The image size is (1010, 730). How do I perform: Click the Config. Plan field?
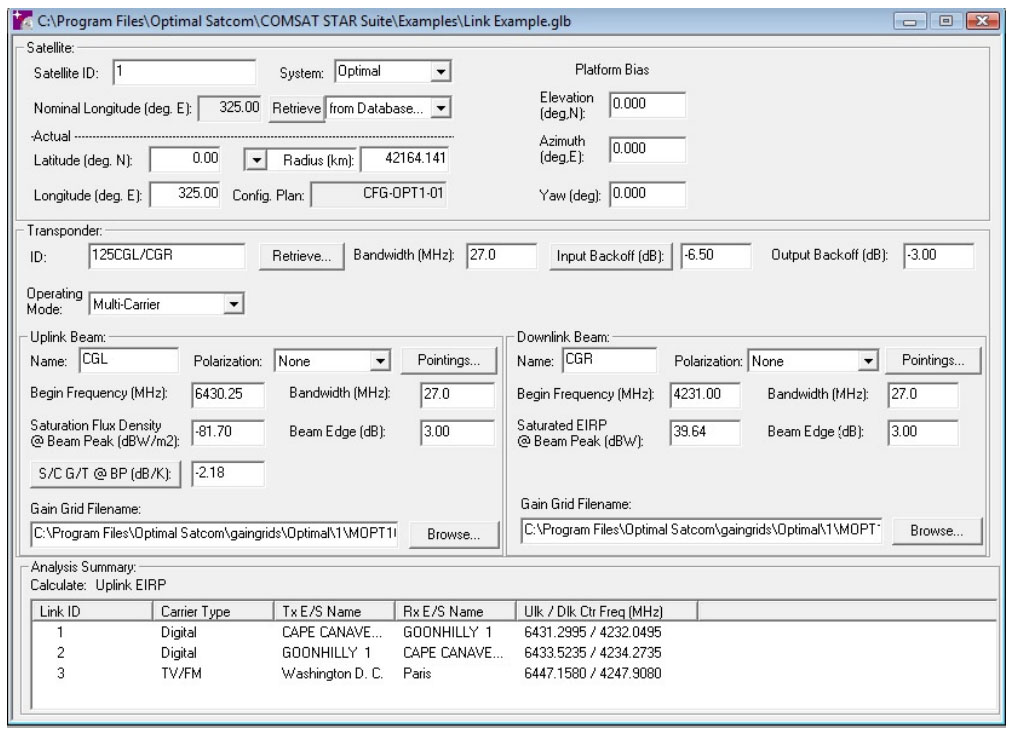[379, 194]
